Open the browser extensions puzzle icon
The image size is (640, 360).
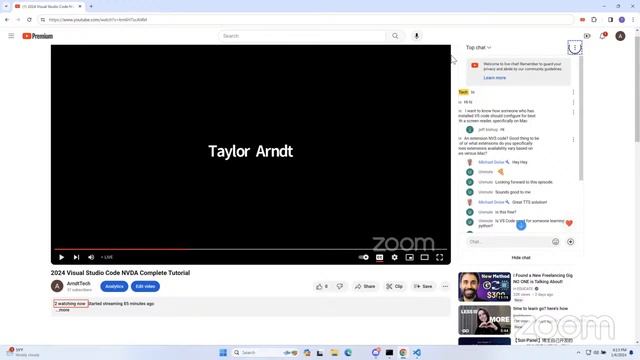coord(594,20)
